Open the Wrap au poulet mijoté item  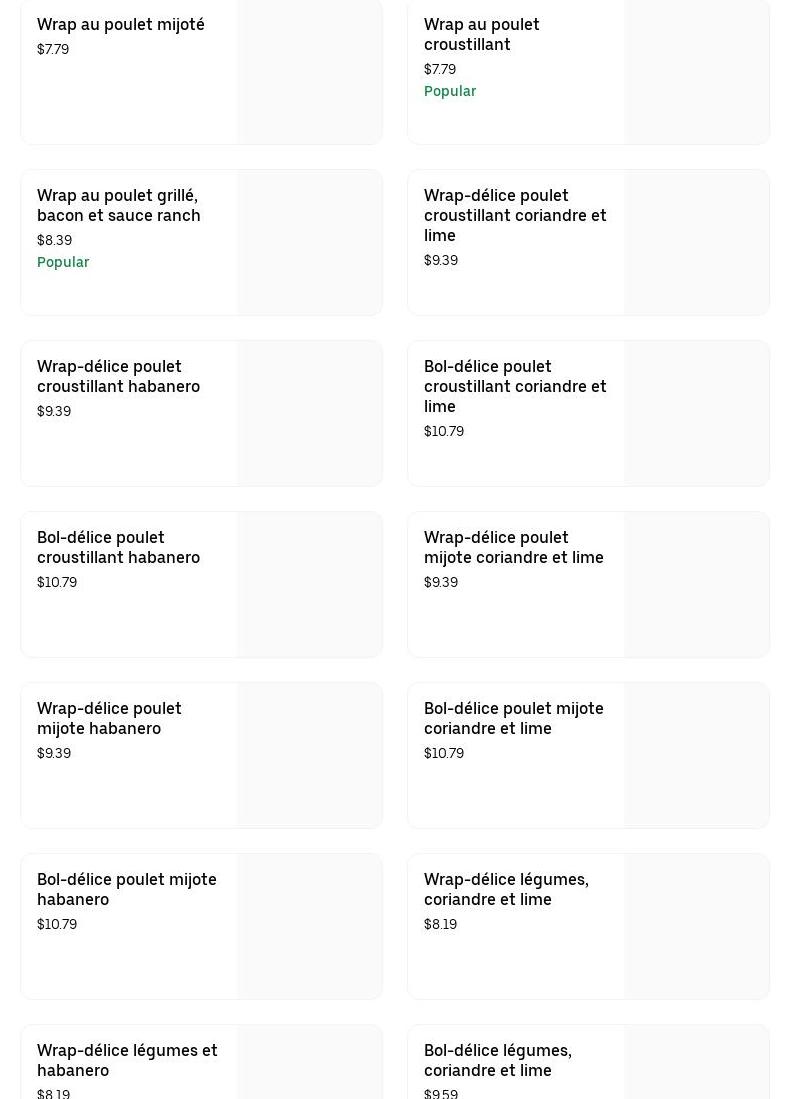click(121, 25)
